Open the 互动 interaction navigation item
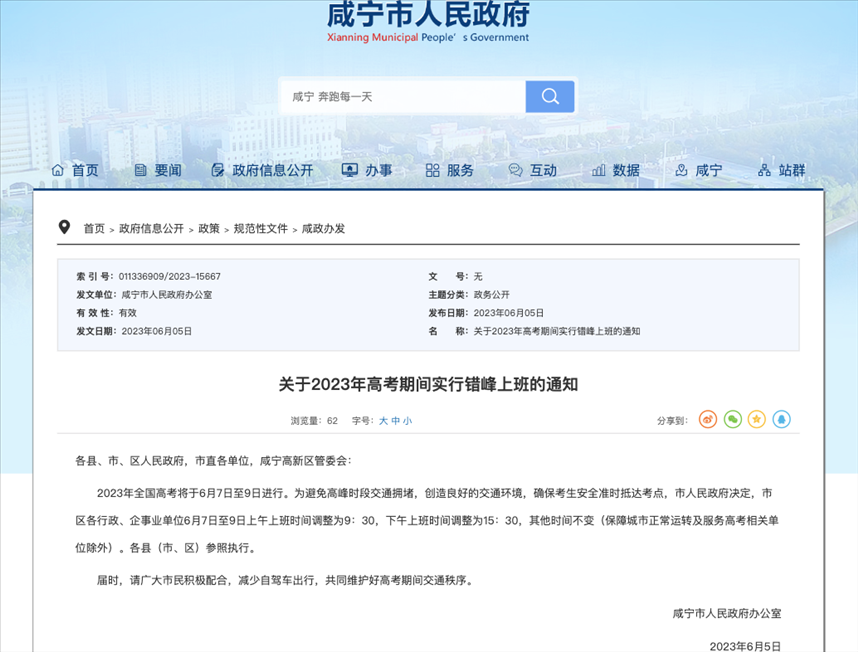Image resolution: width=858 pixels, height=652 pixels. pyautogui.click(x=532, y=171)
